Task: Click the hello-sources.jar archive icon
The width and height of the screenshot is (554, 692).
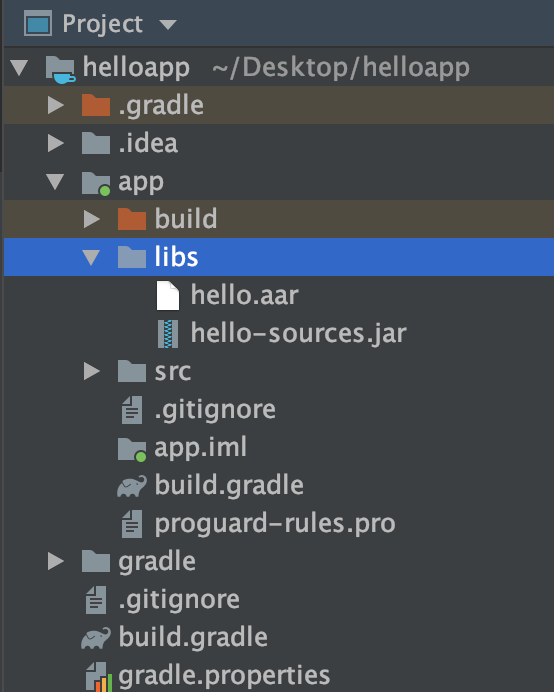Action: pyautogui.click(x=168, y=334)
